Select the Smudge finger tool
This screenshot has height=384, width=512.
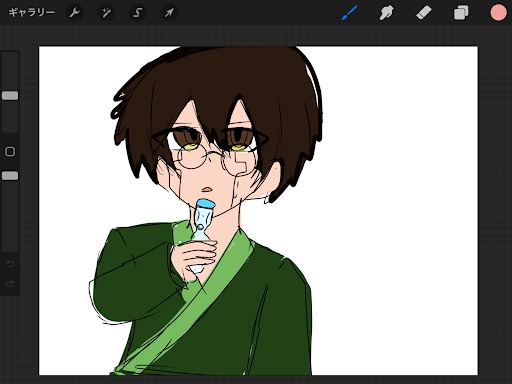(x=386, y=13)
